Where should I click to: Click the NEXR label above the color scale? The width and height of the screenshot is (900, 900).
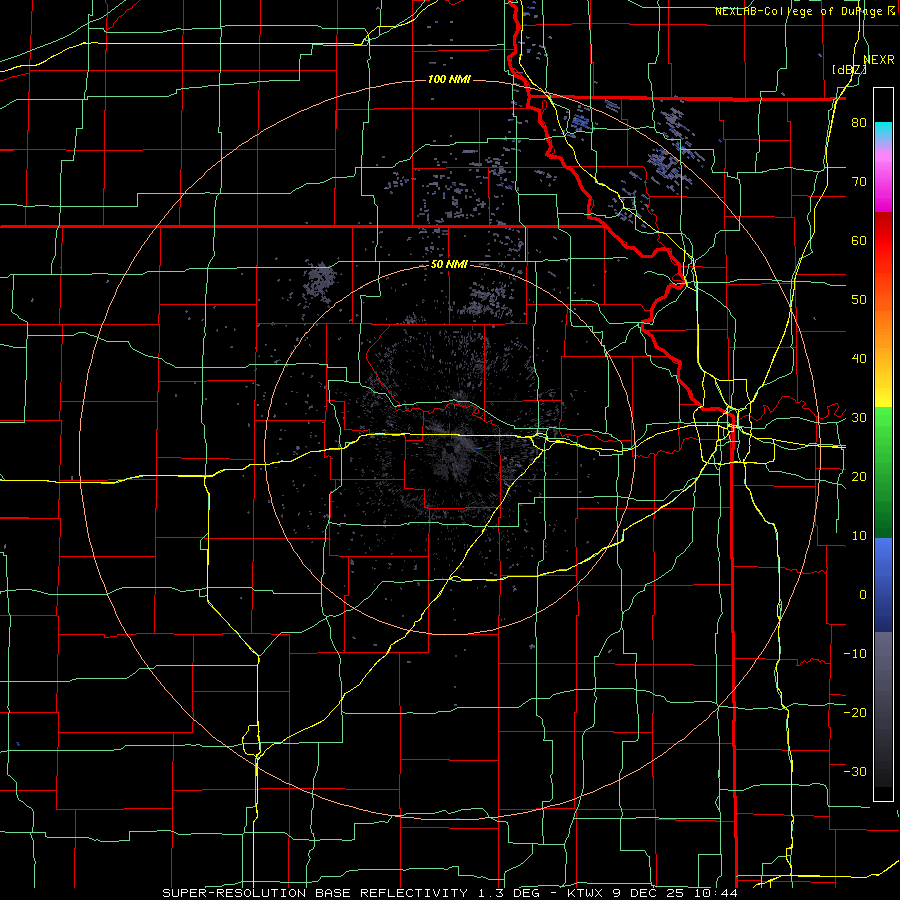[x=879, y=60]
